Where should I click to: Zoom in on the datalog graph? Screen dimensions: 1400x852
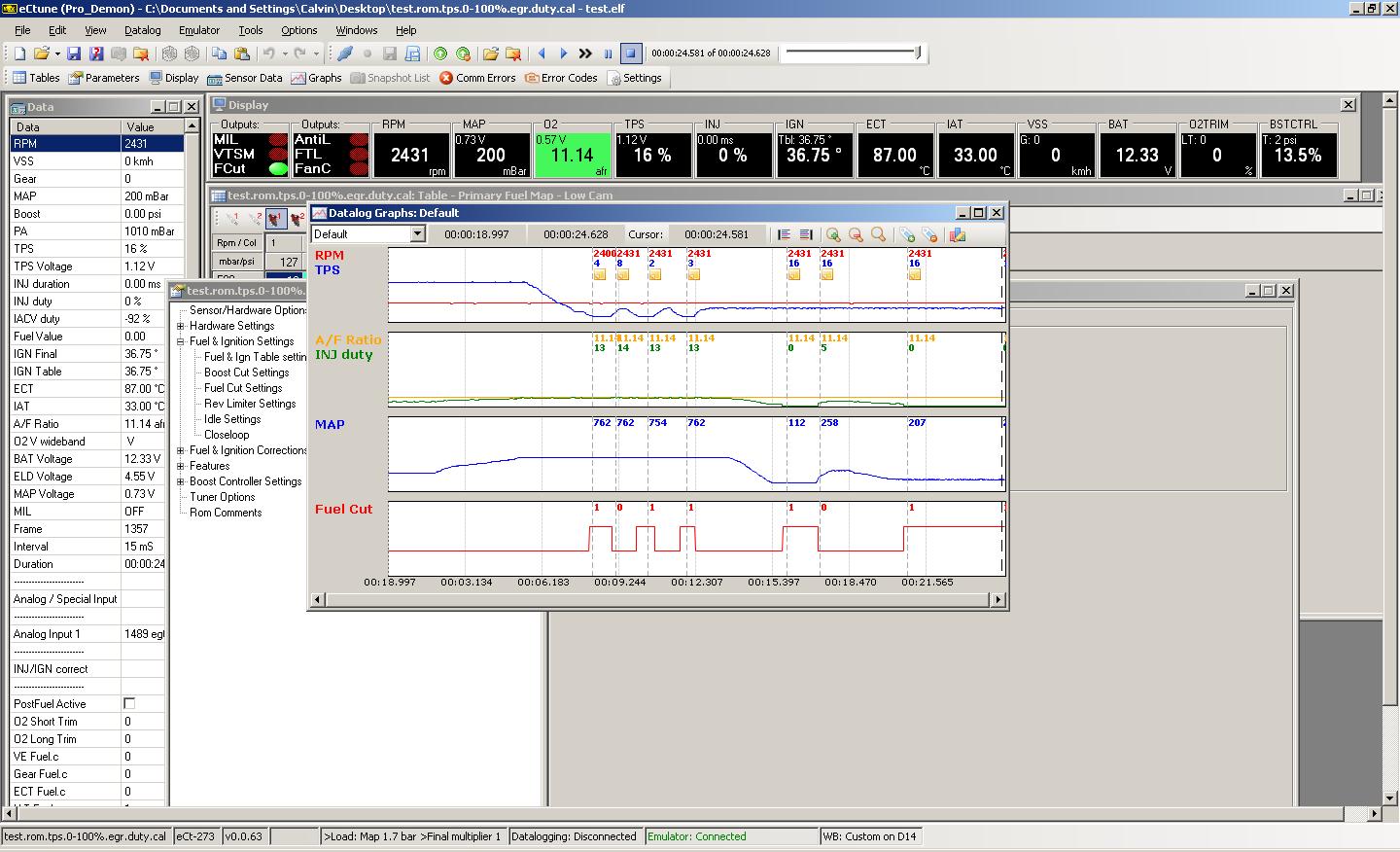click(833, 234)
